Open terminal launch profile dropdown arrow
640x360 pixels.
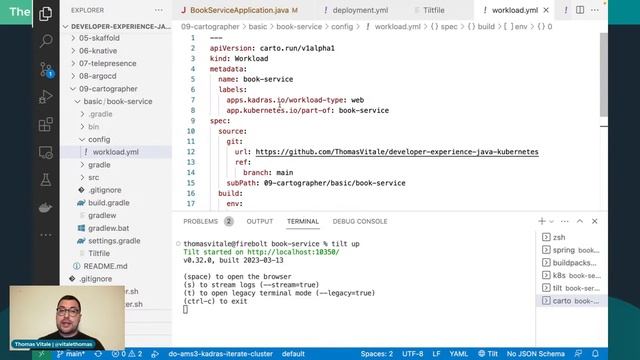(x=551, y=222)
